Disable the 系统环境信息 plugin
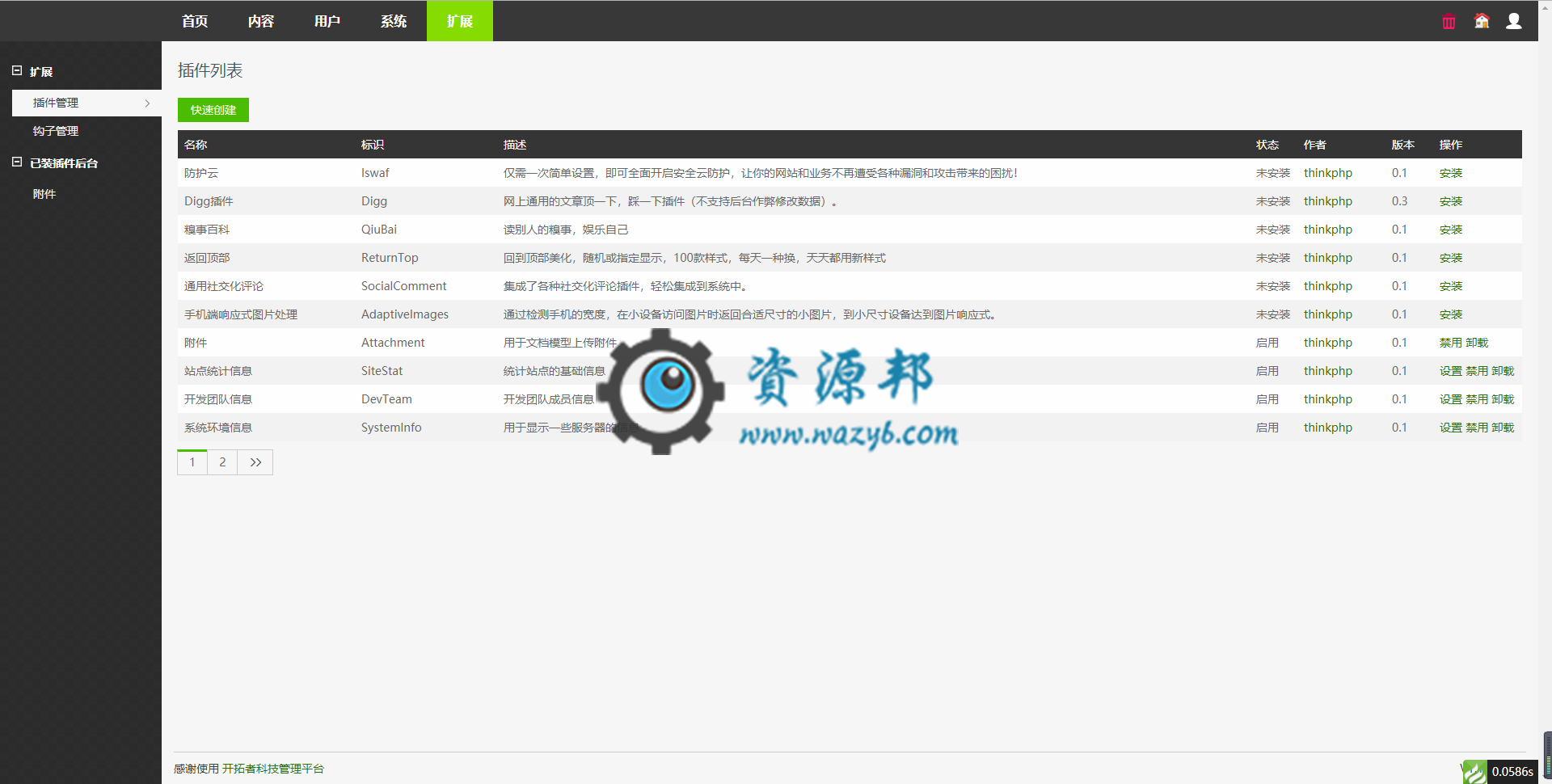 coord(1477,428)
